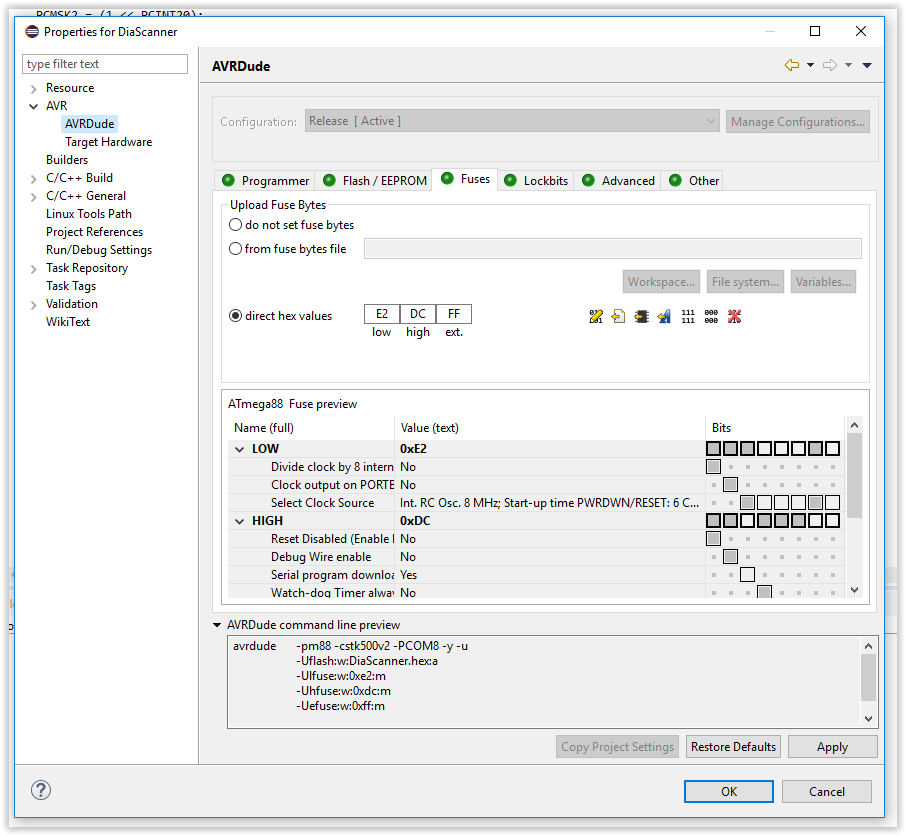Switch to the Programmer tab
Image resolution: width=905 pixels, height=835 pixels.
tap(266, 181)
